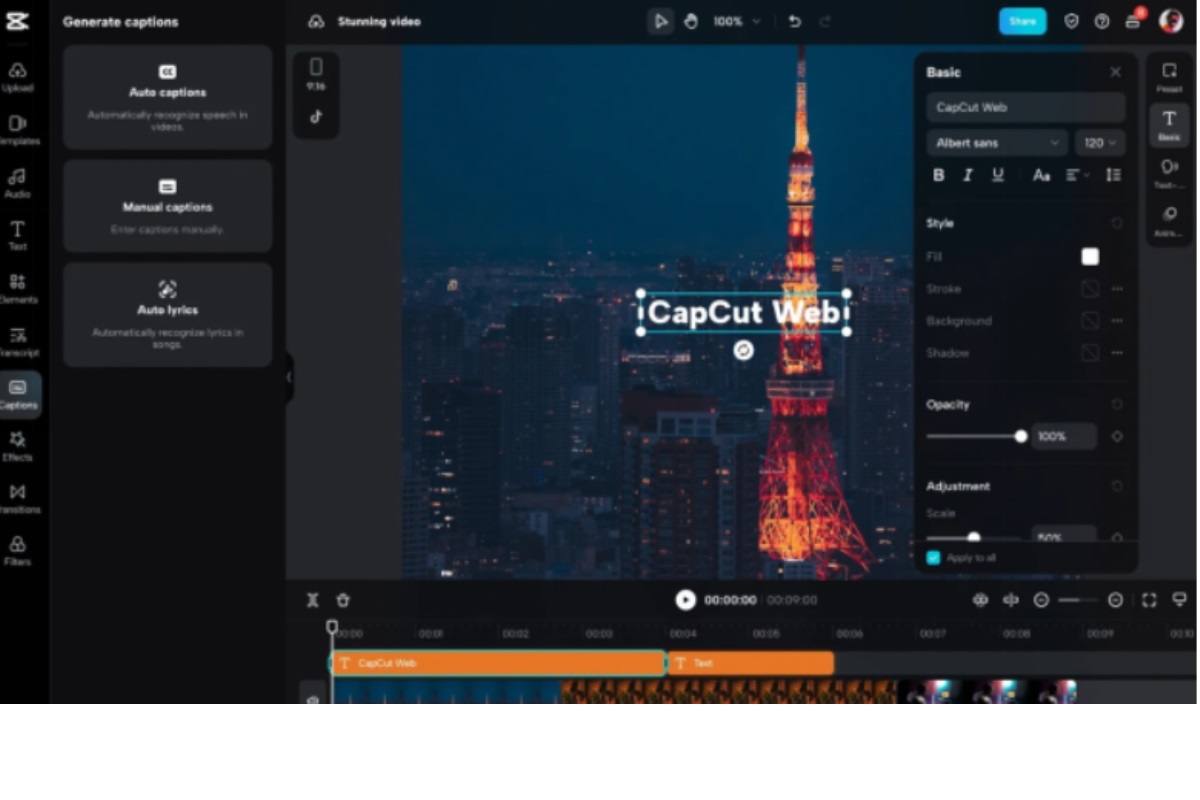The width and height of the screenshot is (1200, 800).
Task: Open the Transitions sidebar panel
Action: pos(18,498)
